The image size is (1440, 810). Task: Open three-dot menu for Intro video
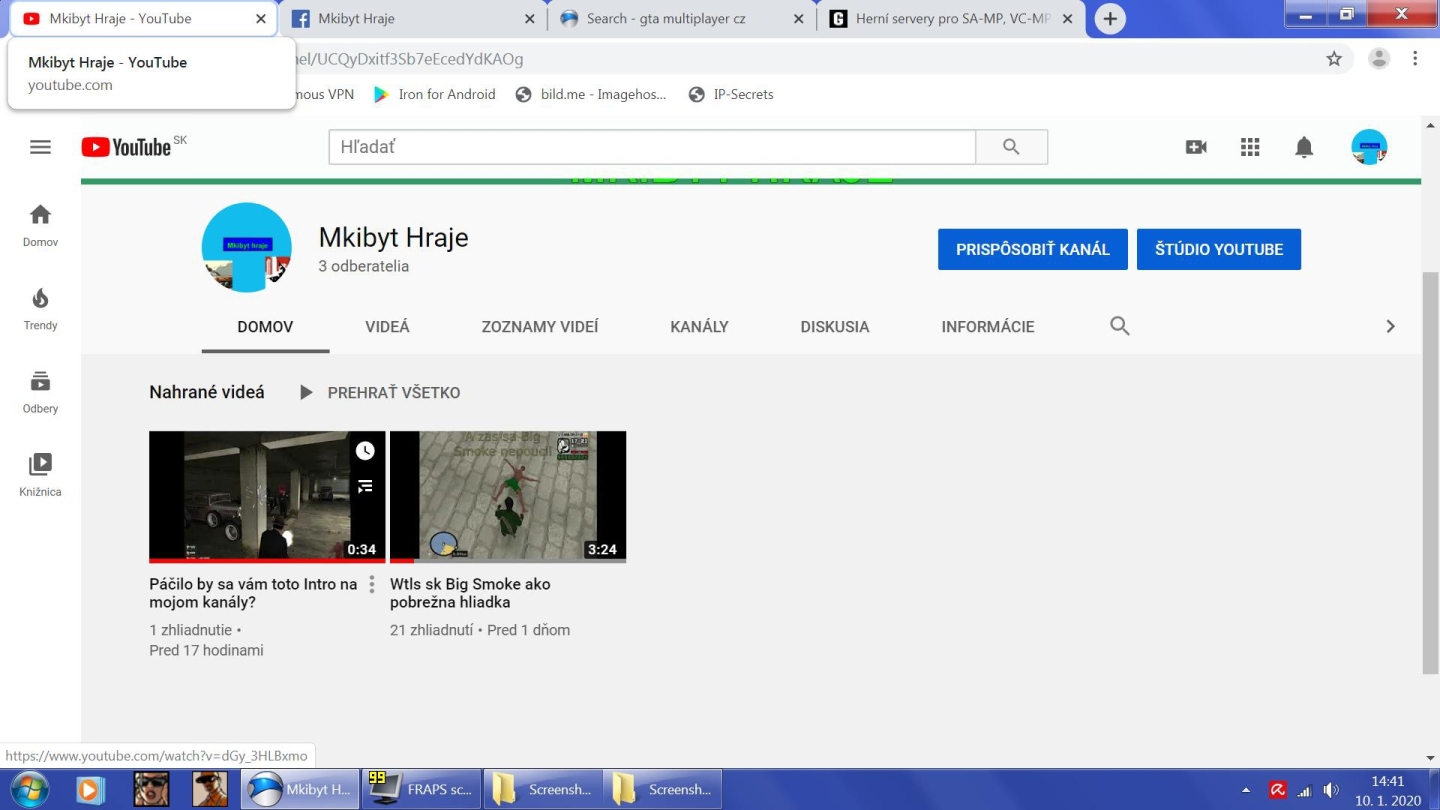372,584
